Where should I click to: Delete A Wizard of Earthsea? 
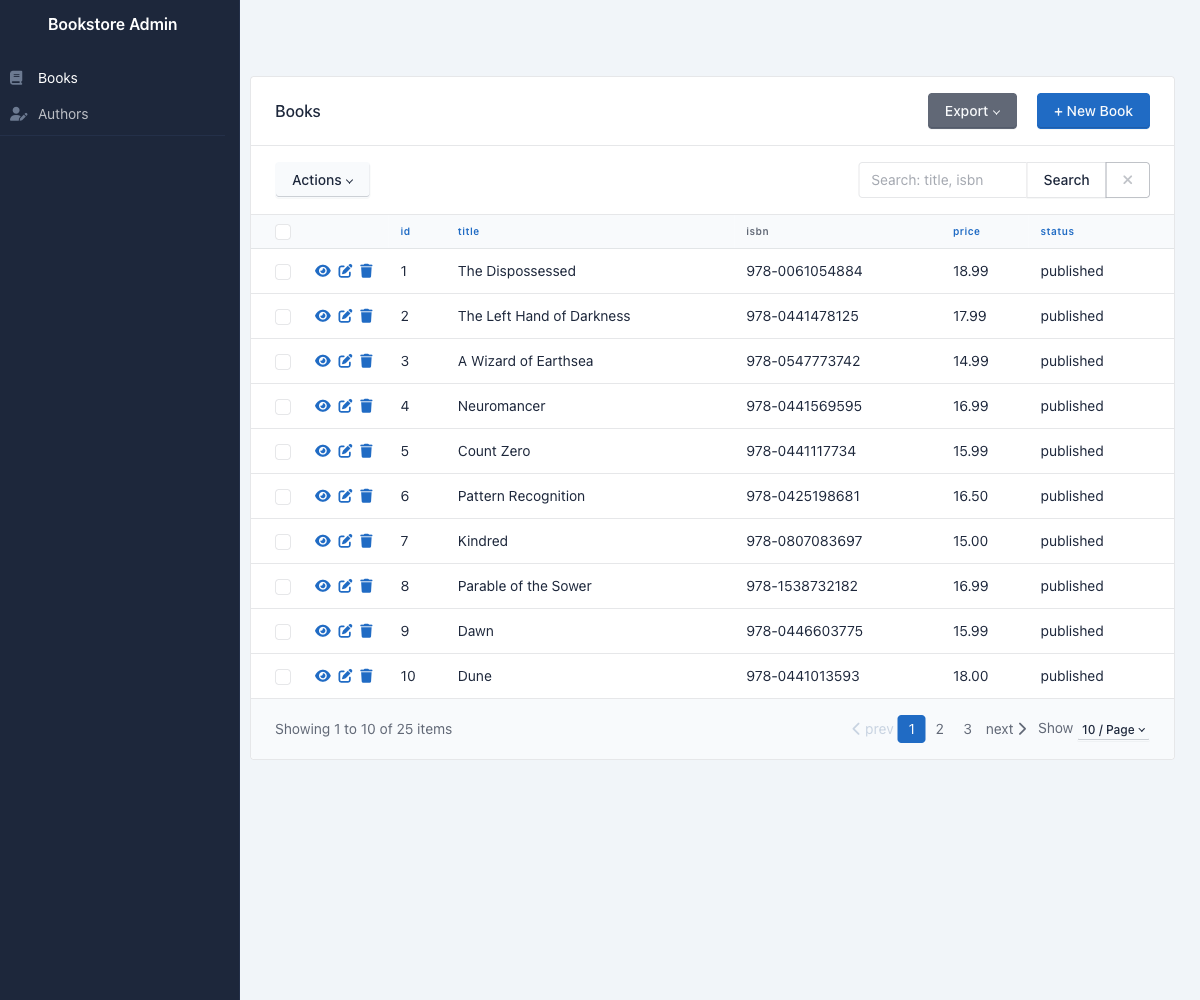pyautogui.click(x=366, y=361)
